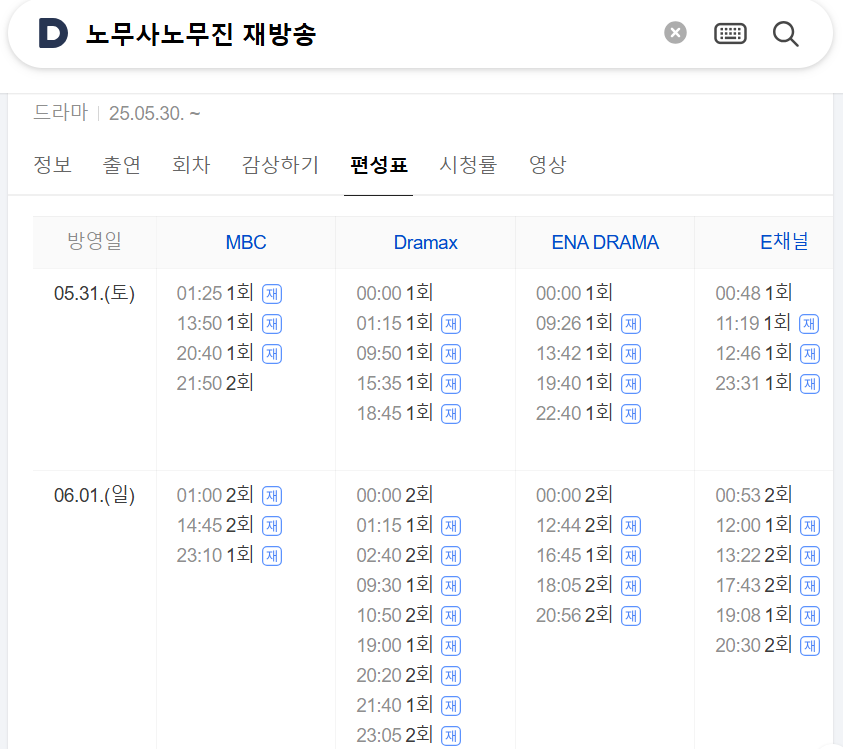Clear the search query with X
Screen dimensions: 843x749
pos(675,33)
